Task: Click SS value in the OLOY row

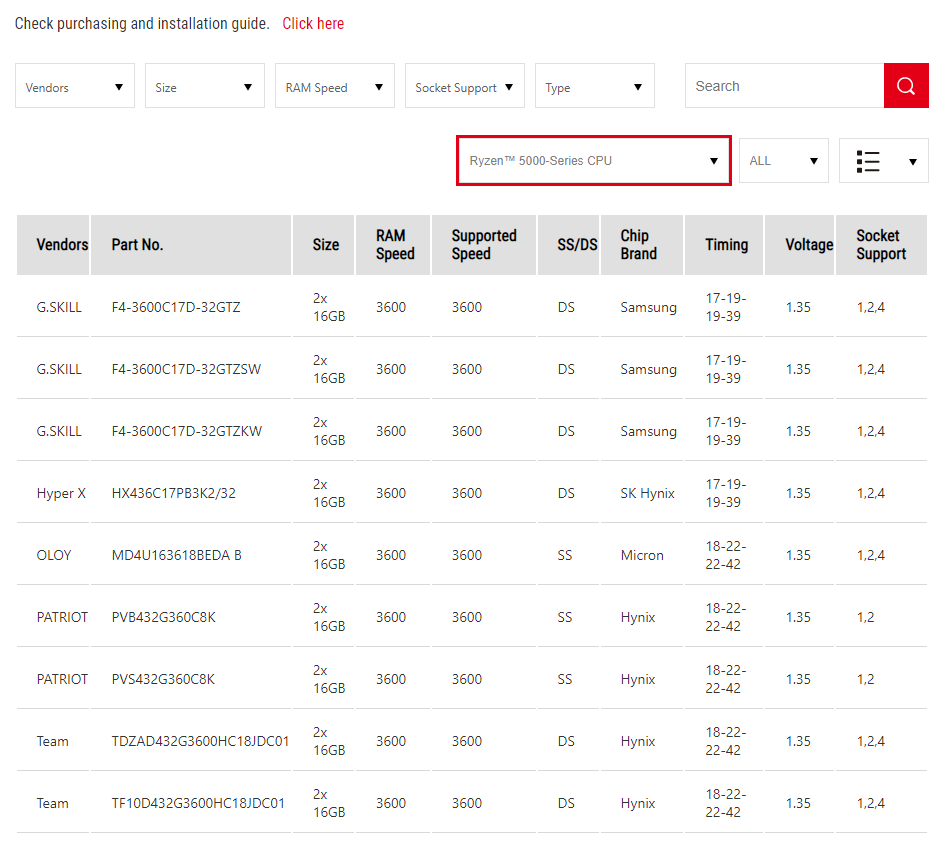Action: 565,556
